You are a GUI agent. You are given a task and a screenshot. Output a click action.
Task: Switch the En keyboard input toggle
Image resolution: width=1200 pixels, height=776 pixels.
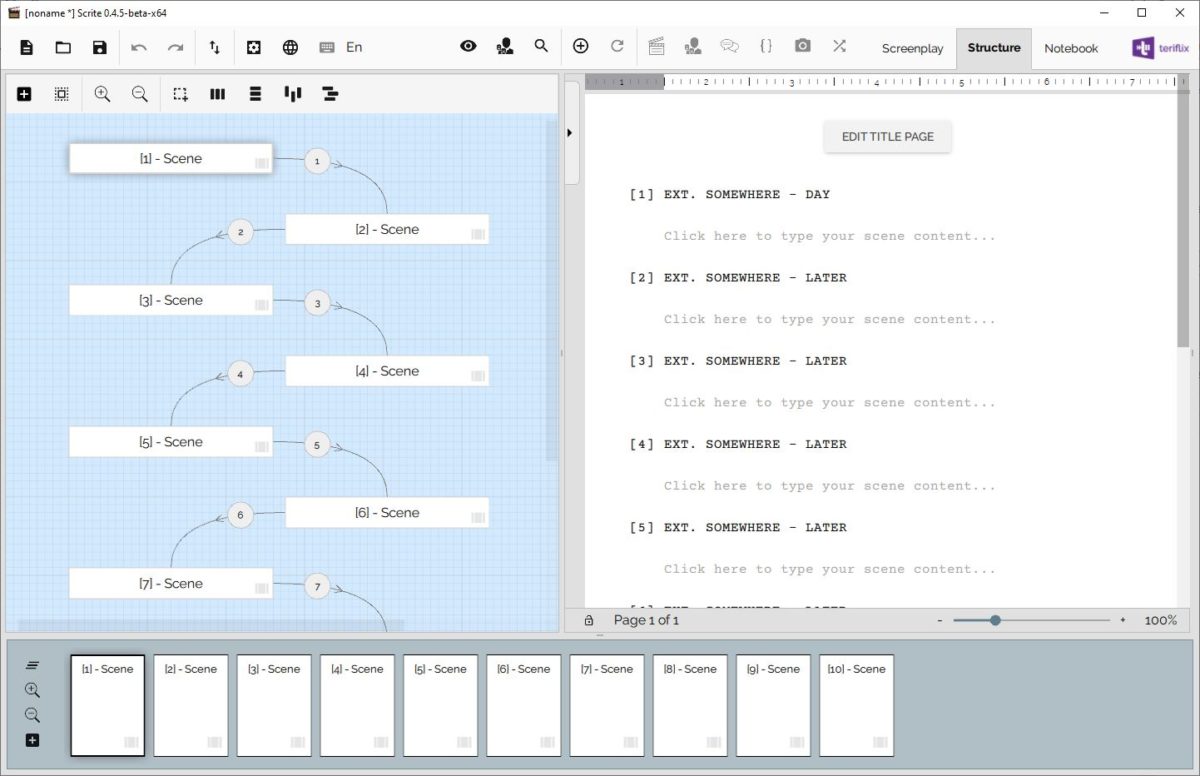[x=352, y=47]
